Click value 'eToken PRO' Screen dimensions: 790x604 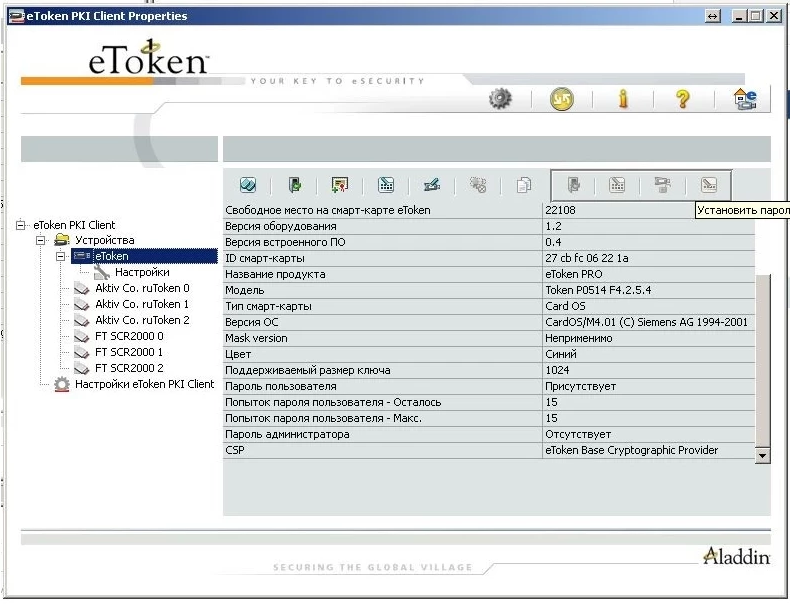tap(574, 275)
